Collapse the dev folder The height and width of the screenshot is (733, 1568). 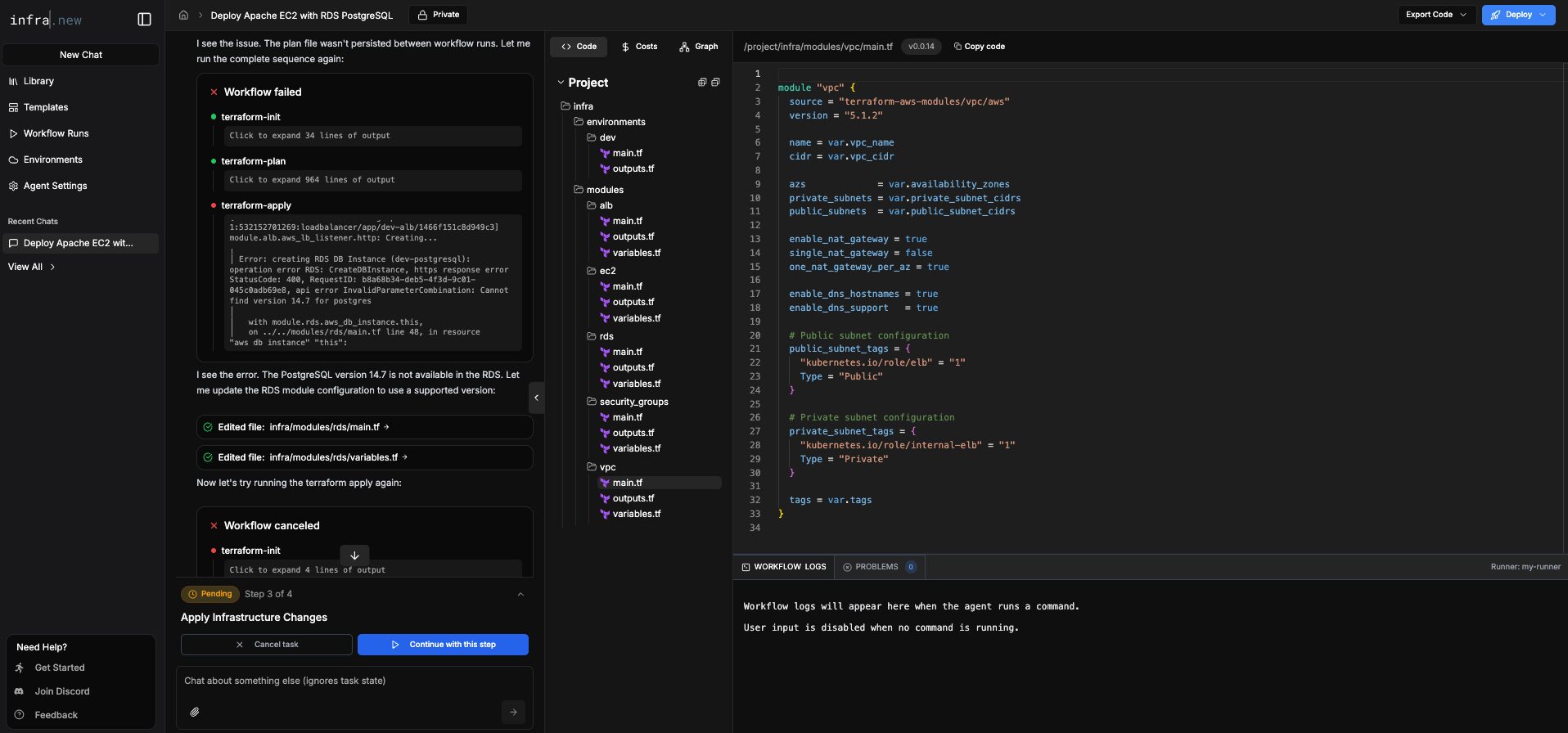click(x=602, y=137)
